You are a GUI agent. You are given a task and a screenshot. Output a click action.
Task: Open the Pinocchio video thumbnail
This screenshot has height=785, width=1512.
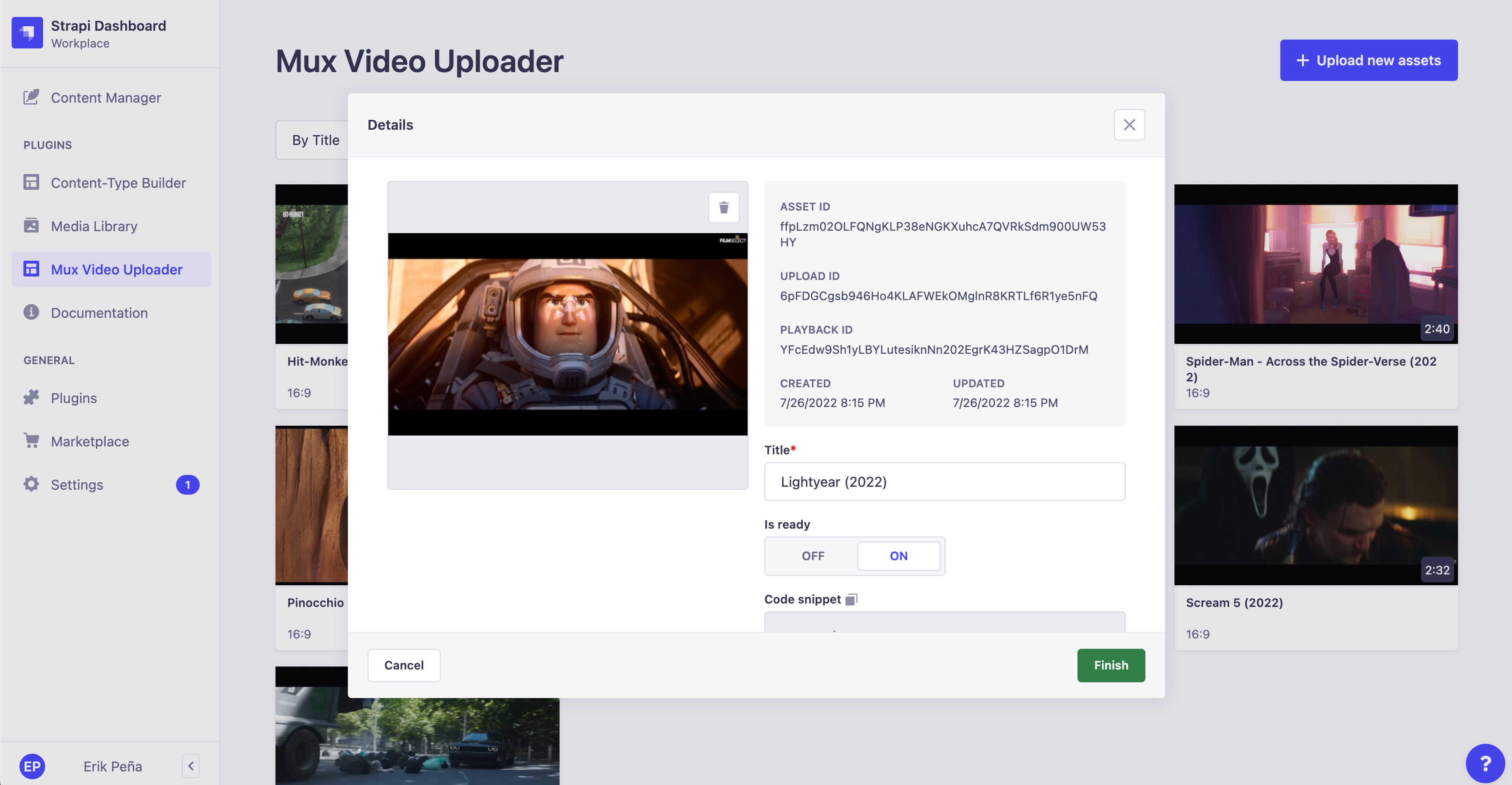click(312, 505)
